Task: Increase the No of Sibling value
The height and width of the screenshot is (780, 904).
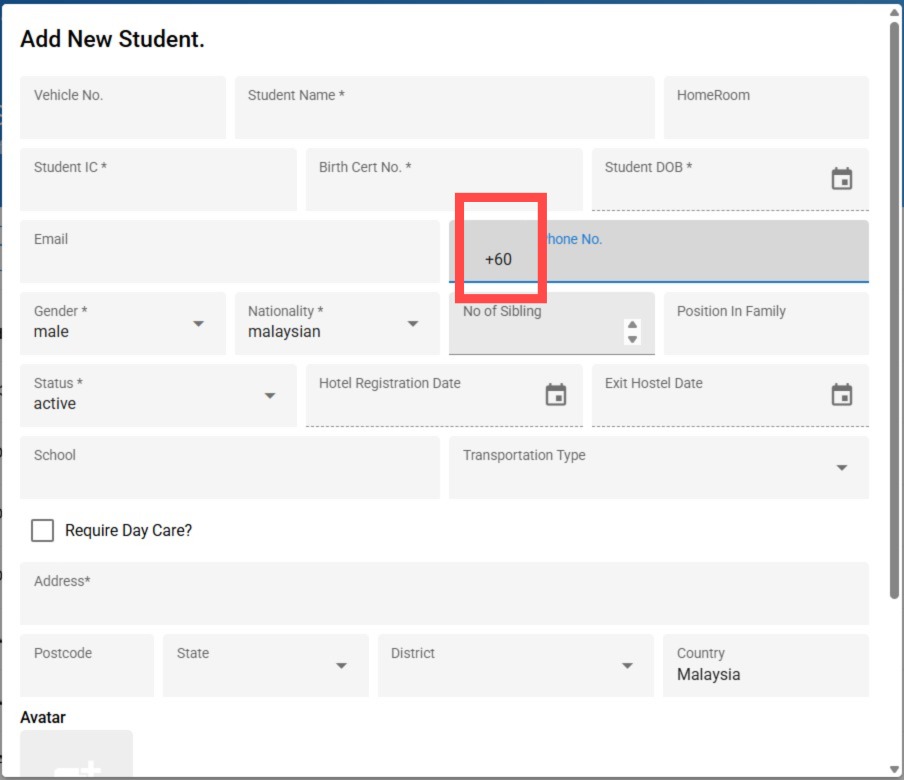Action: [632, 325]
